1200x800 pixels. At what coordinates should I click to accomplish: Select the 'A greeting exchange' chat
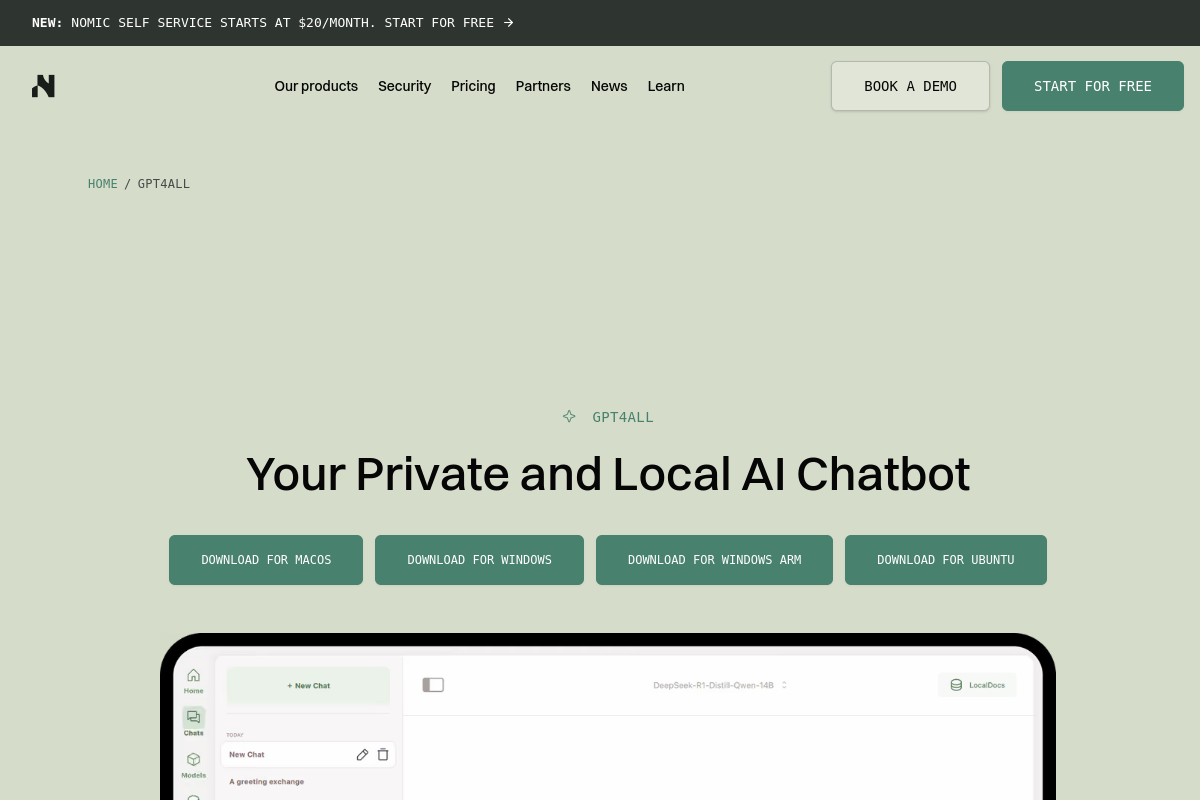tap(267, 782)
